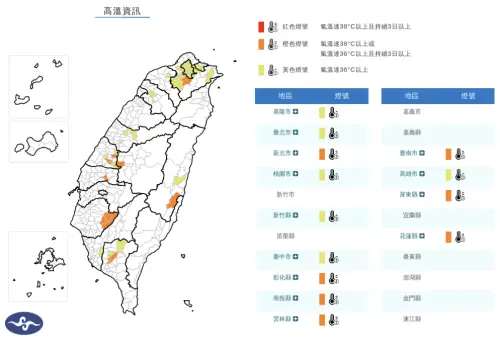Click the orange district in New Taipei on map

[186, 82]
